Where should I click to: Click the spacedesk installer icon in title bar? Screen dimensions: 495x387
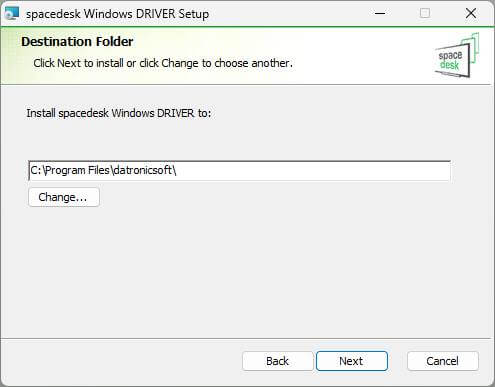(12, 13)
